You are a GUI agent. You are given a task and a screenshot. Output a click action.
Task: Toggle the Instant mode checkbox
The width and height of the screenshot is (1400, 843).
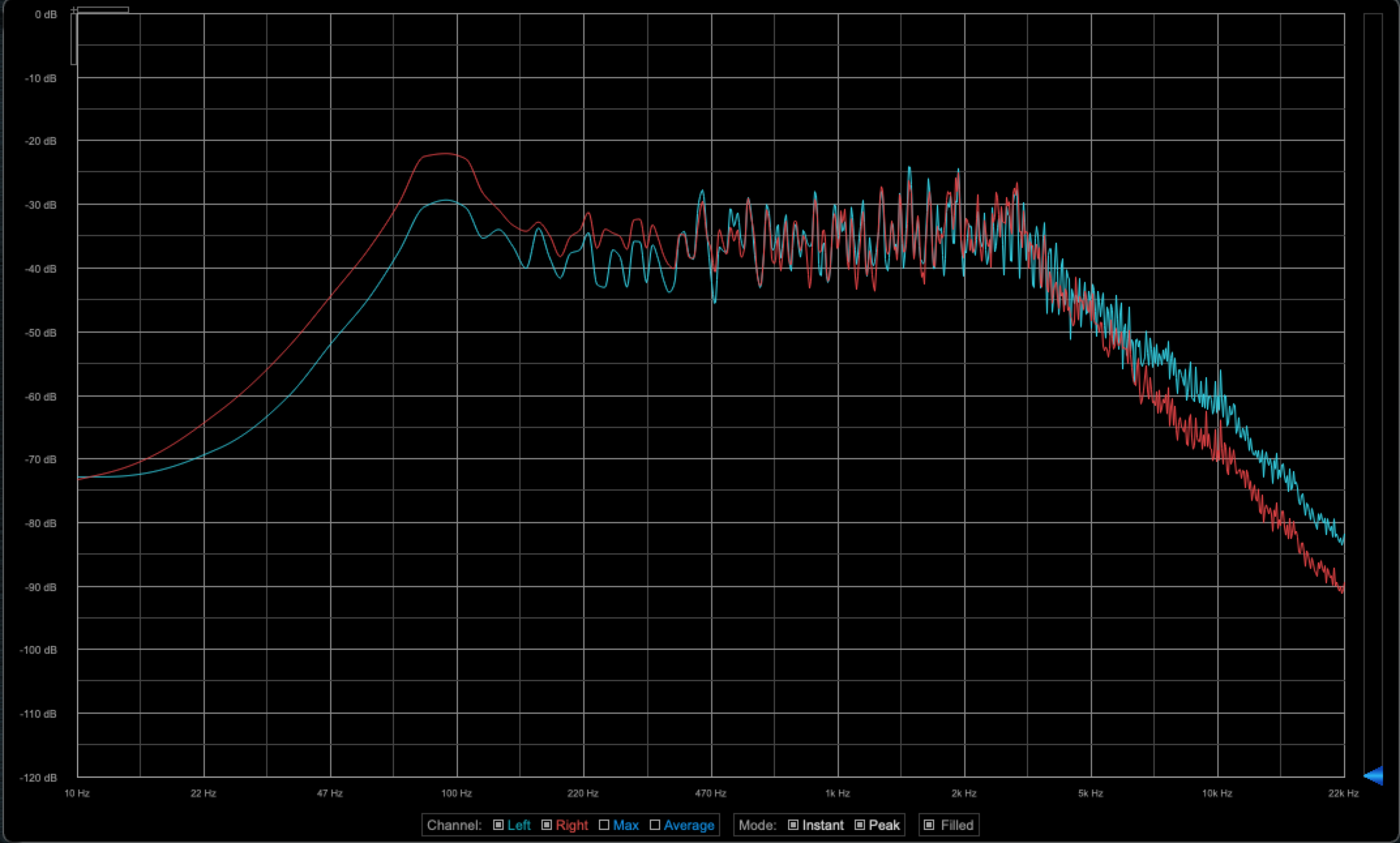click(793, 825)
